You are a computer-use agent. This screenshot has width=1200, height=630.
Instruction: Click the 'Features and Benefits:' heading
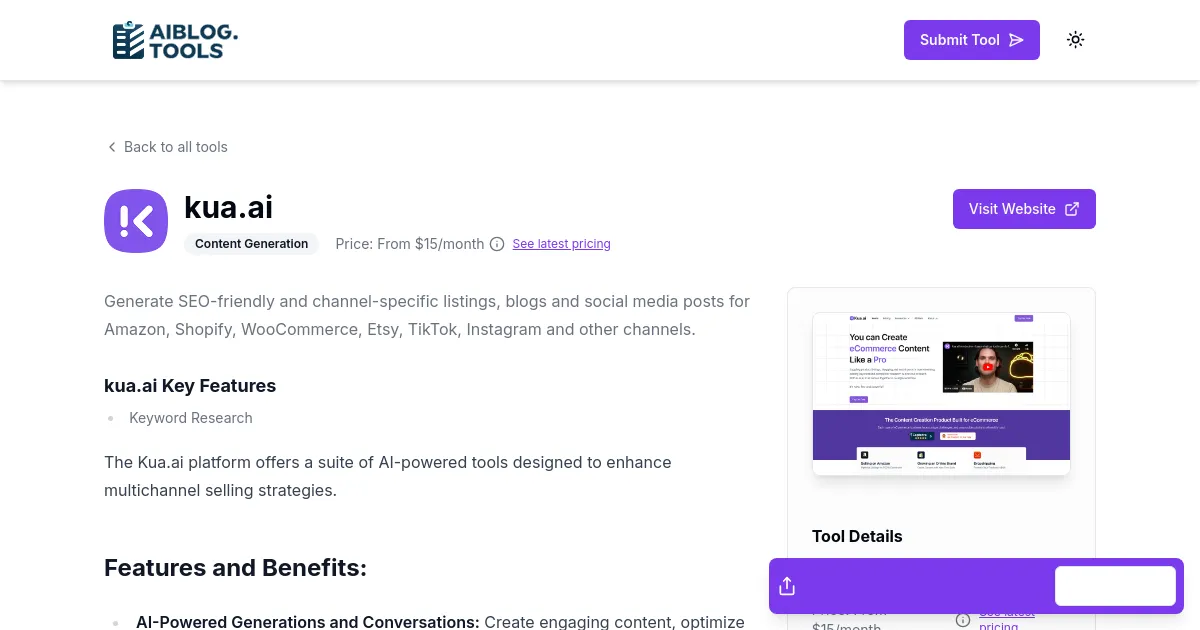235,568
